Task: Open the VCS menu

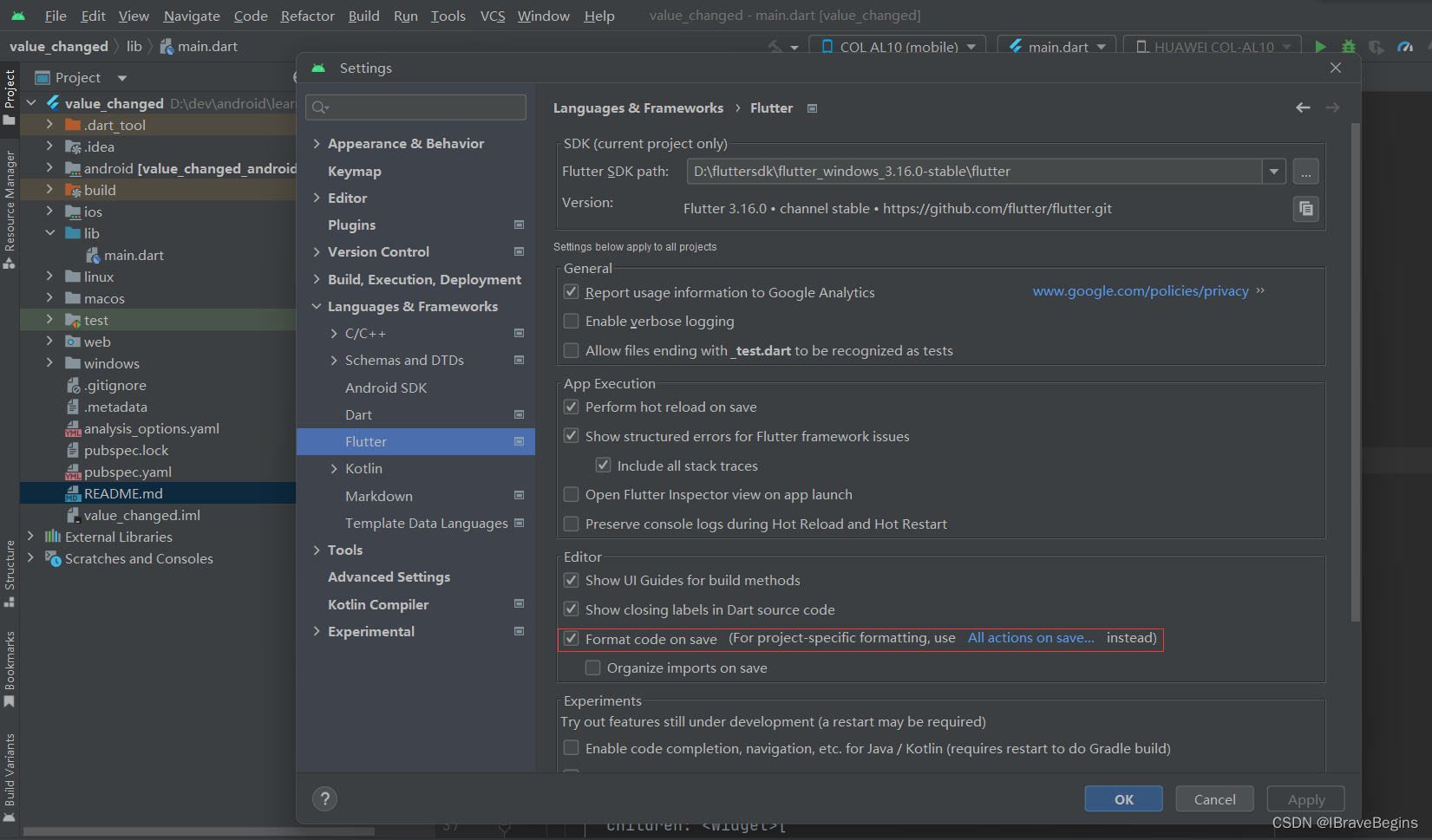Action: tap(493, 16)
